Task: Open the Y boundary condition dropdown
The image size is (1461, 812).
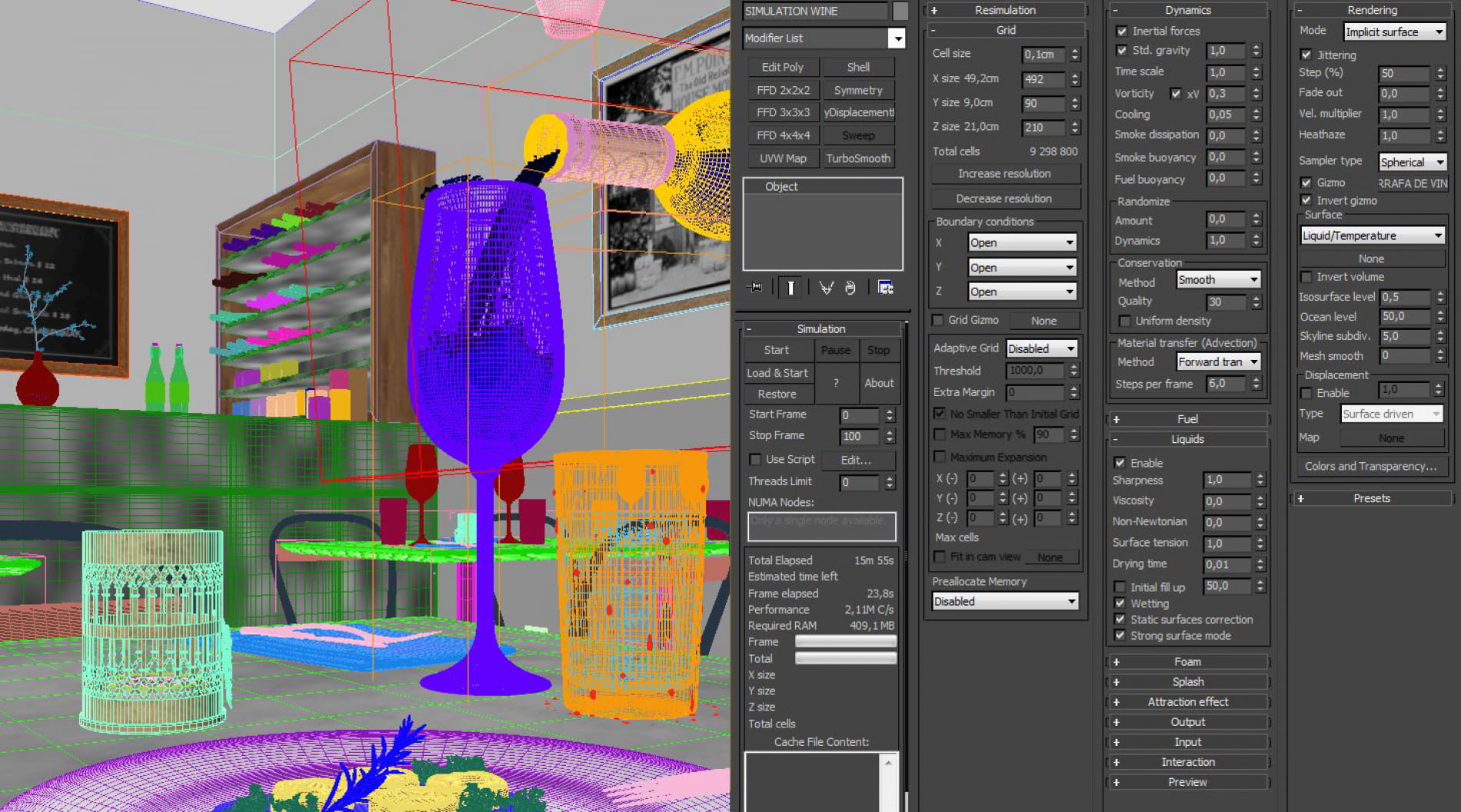Action: [x=1021, y=268]
